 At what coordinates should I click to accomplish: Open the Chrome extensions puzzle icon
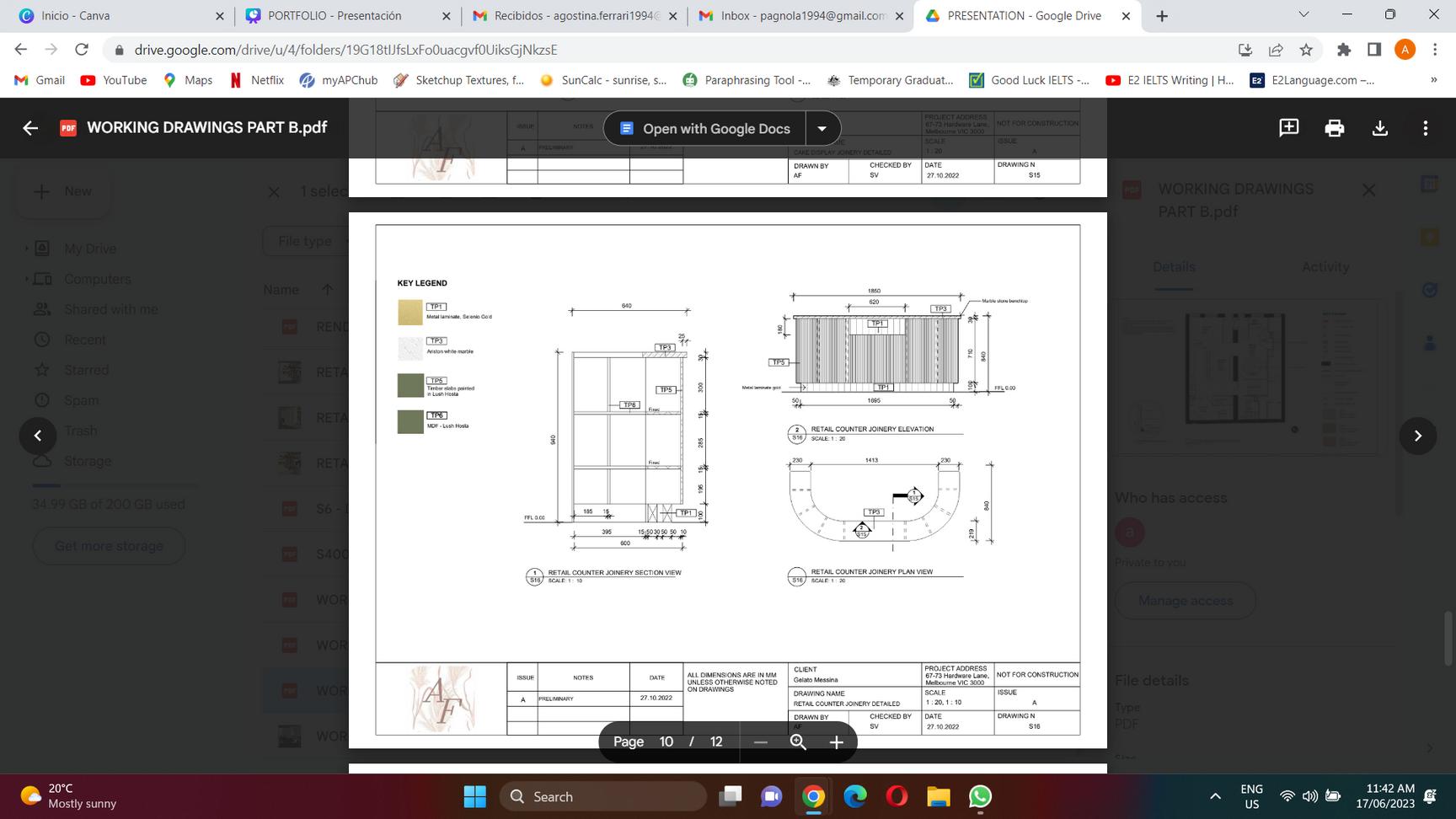(1343, 50)
